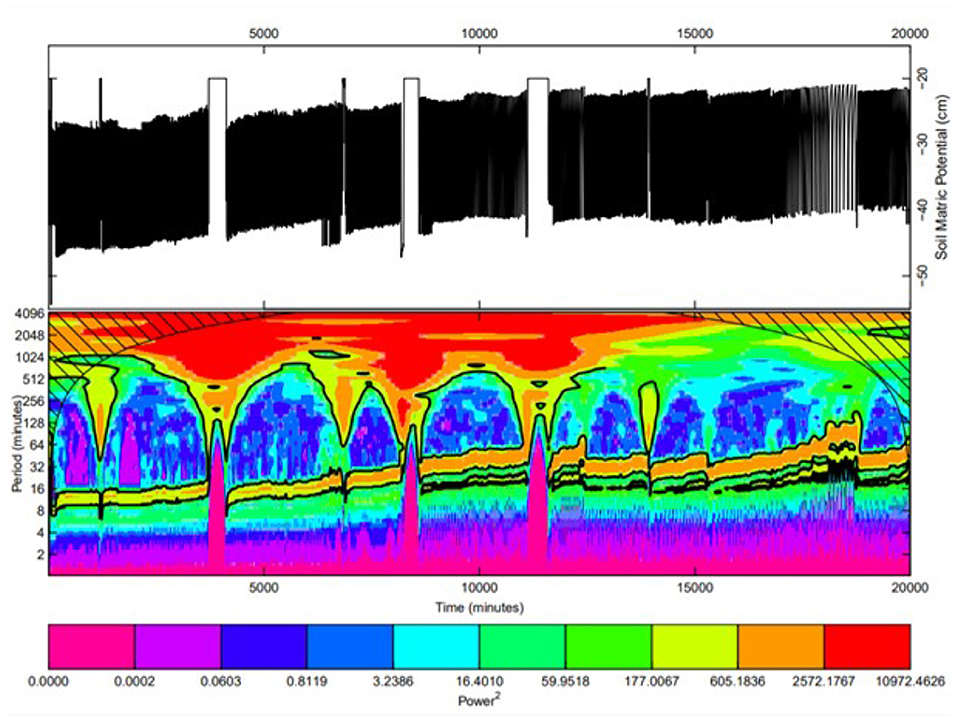The image size is (957, 721).
Task: Click the 'Soil Matric Potential (cm)' label
Action: coord(943,177)
